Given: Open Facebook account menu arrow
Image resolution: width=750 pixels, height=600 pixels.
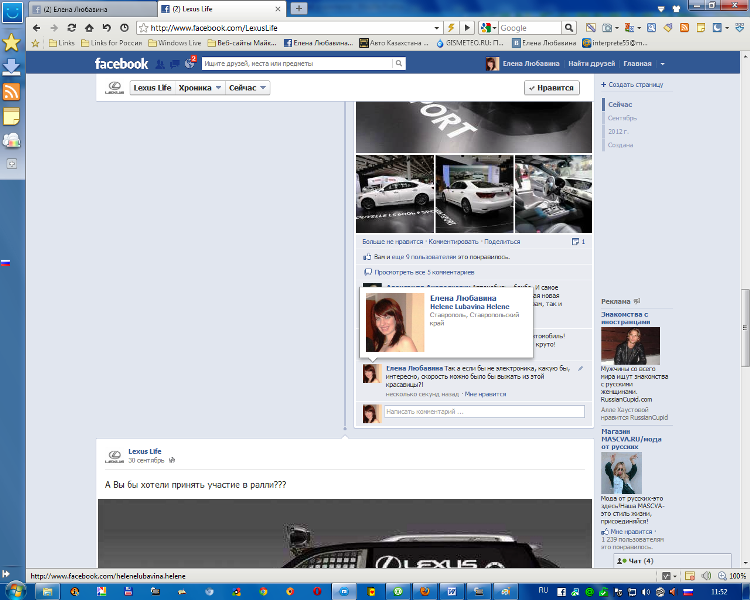Looking at the screenshot, I should pyautogui.click(x=662, y=64).
